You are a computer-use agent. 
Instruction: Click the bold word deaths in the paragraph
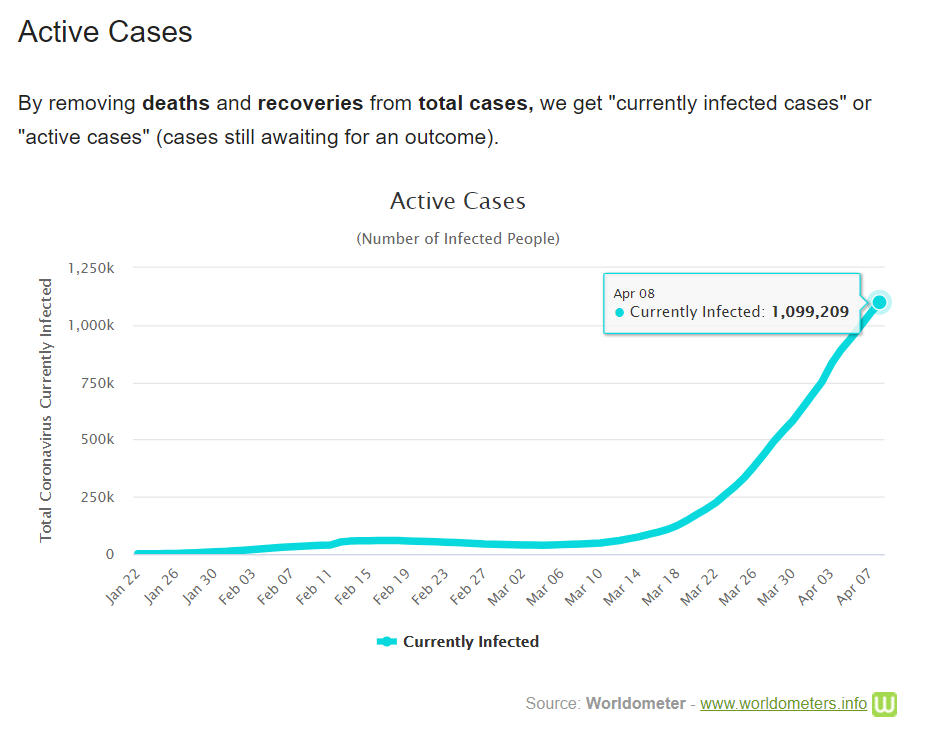point(176,103)
